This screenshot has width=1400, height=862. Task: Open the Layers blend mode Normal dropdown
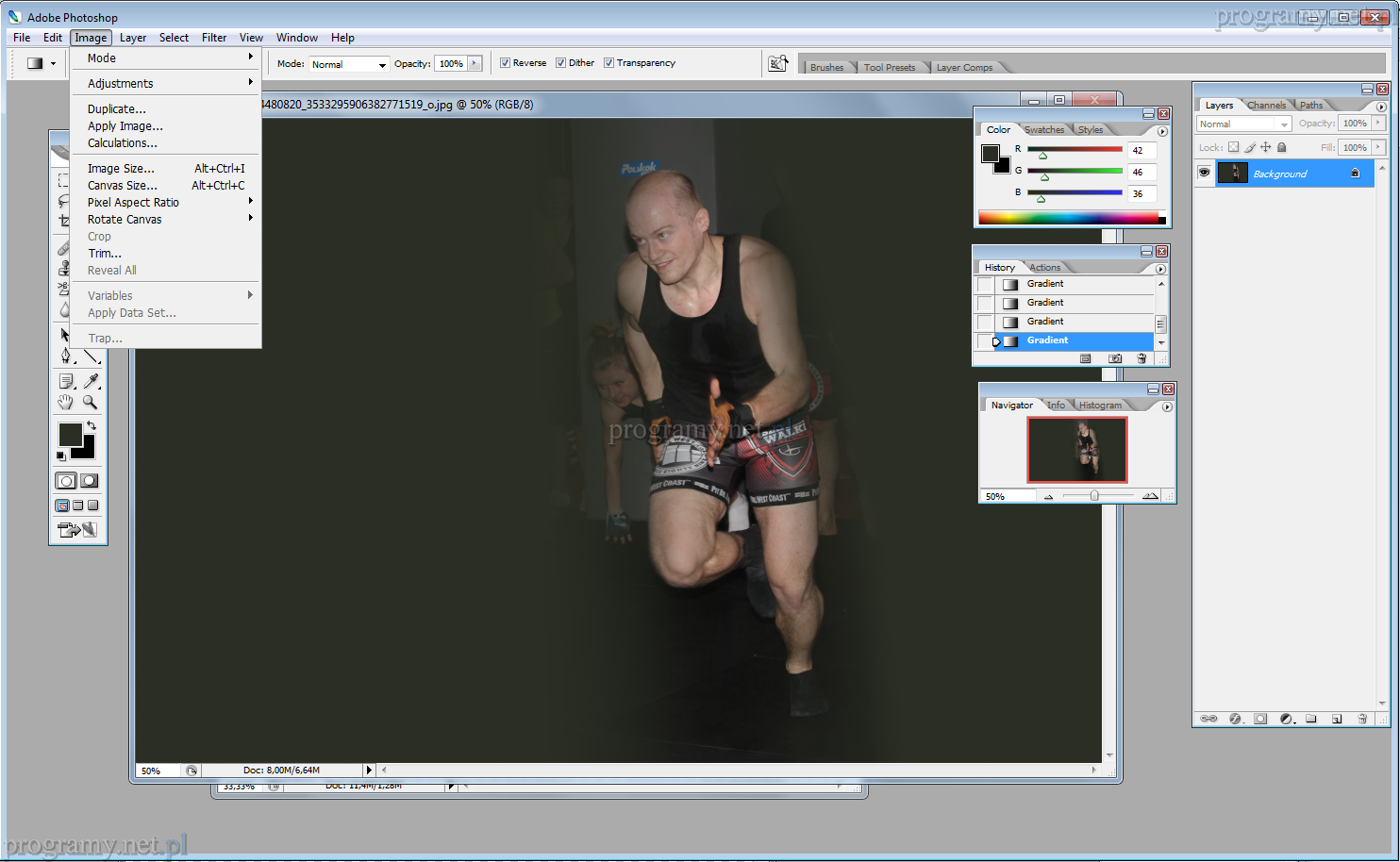coord(1243,124)
